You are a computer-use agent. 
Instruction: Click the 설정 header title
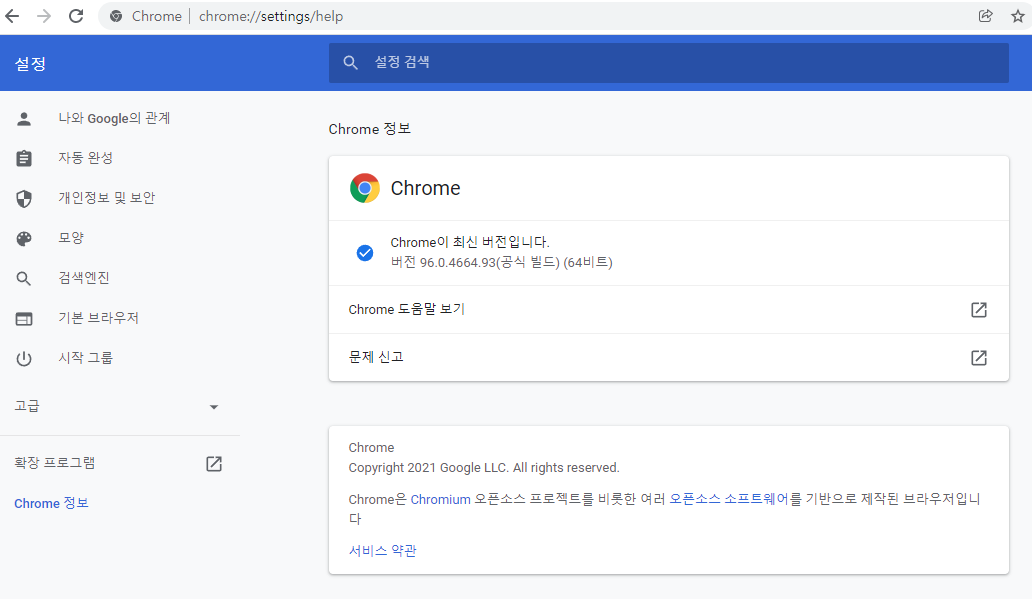point(30,64)
